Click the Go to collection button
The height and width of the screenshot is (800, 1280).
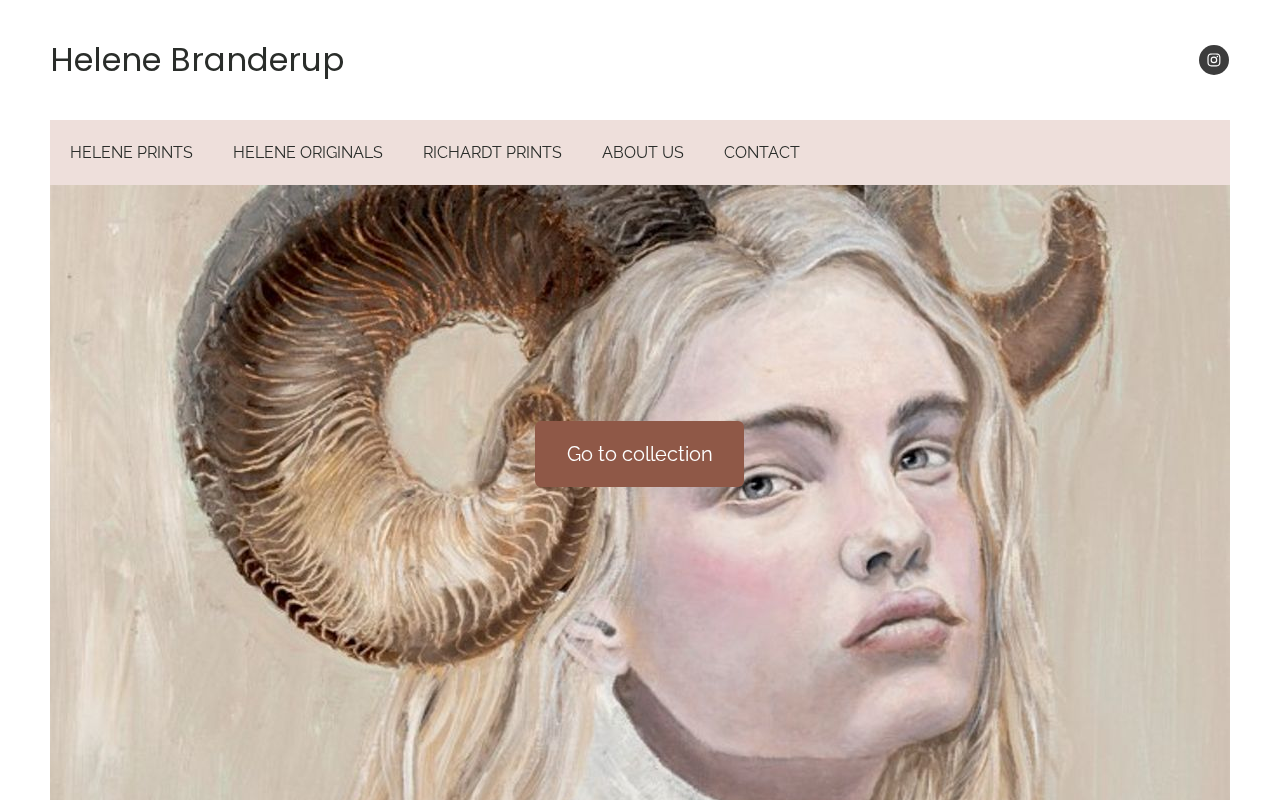[x=640, y=454]
